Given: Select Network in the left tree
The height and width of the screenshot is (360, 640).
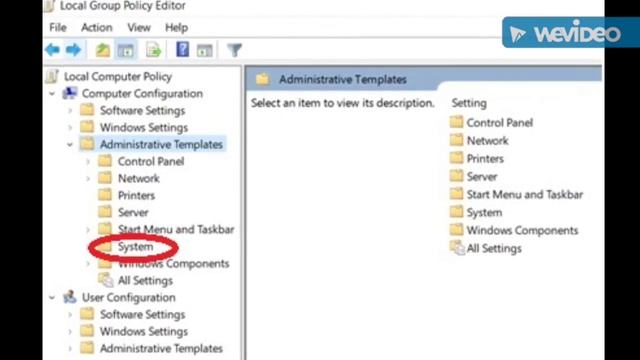Looking at the screenshot, I should point(139,178).
